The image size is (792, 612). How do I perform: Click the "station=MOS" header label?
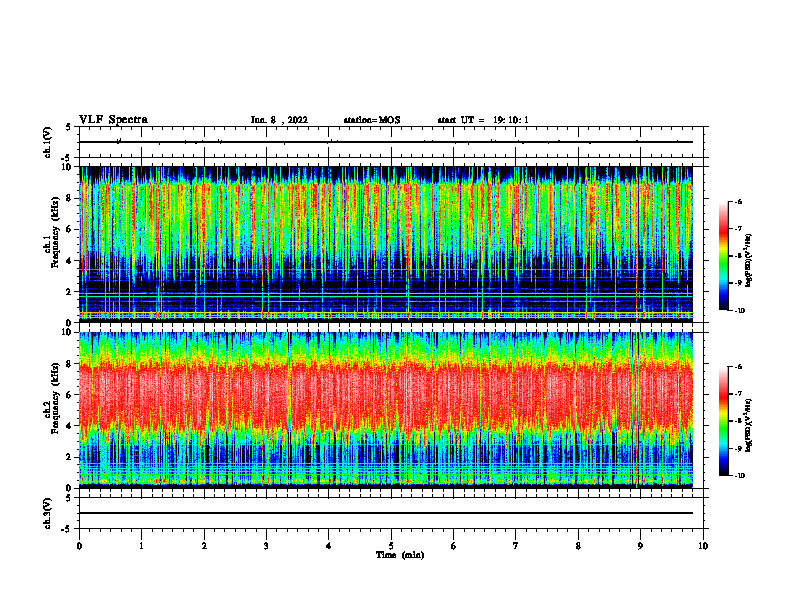coord(372,120)
